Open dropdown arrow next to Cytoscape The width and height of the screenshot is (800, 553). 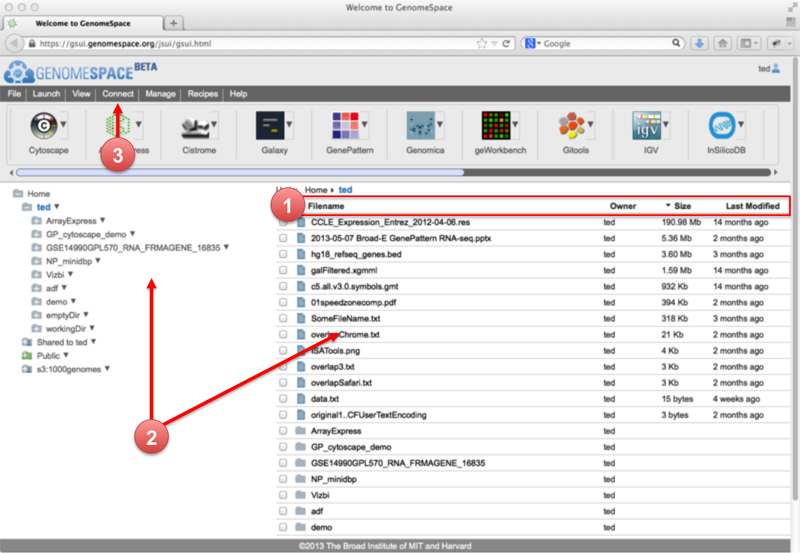63,124
